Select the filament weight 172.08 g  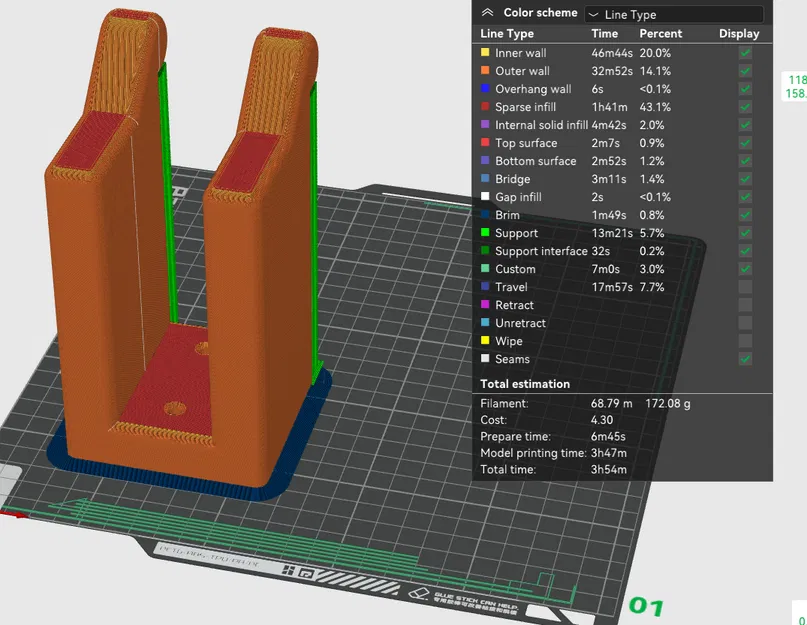pos(668,404)
